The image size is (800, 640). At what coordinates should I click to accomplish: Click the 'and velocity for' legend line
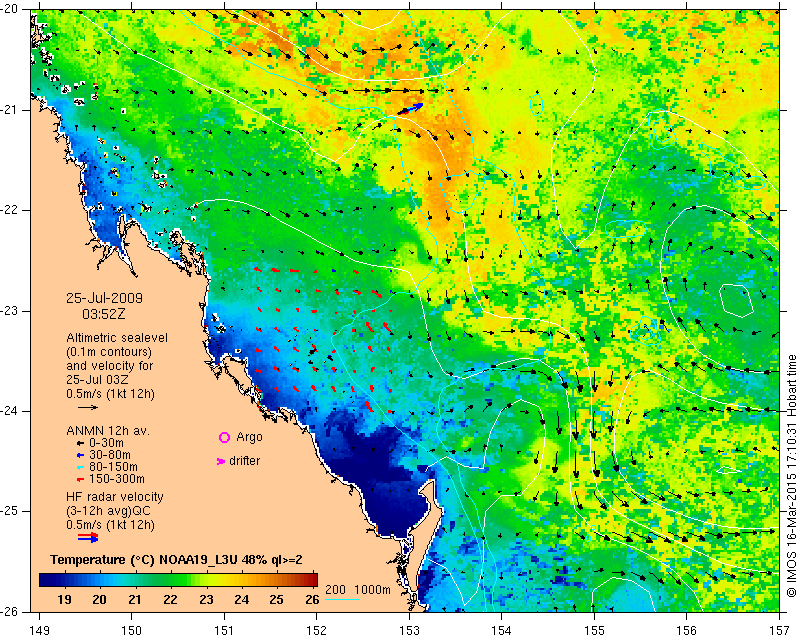110,366
